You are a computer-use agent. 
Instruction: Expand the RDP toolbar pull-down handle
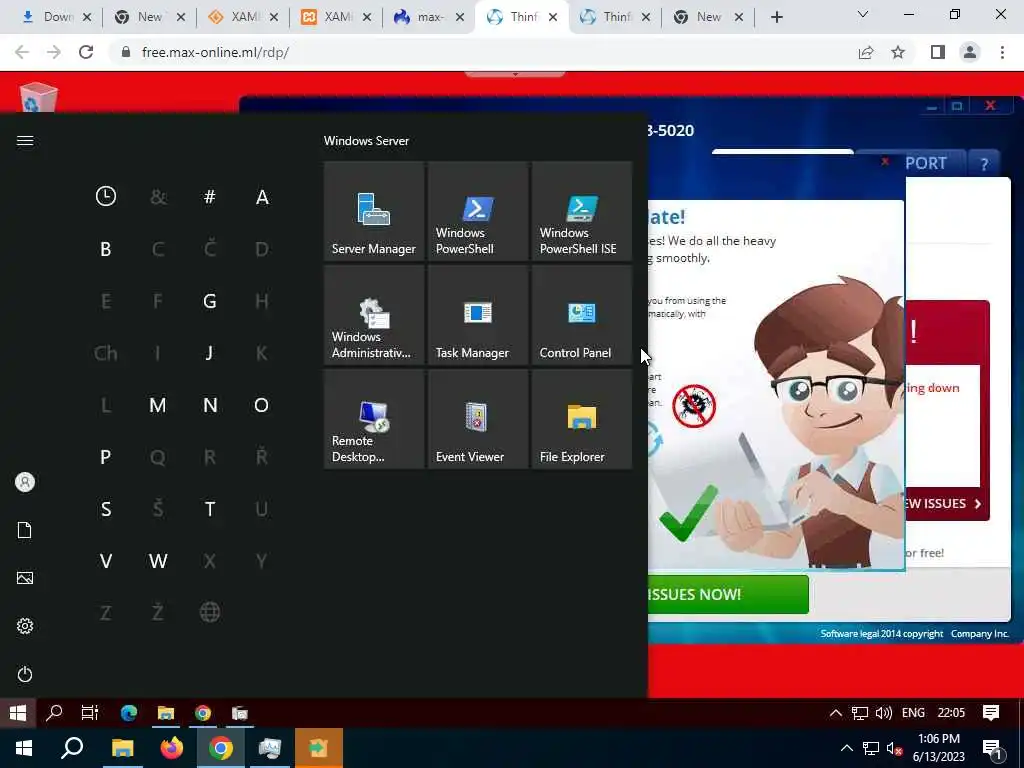[515, 74]
